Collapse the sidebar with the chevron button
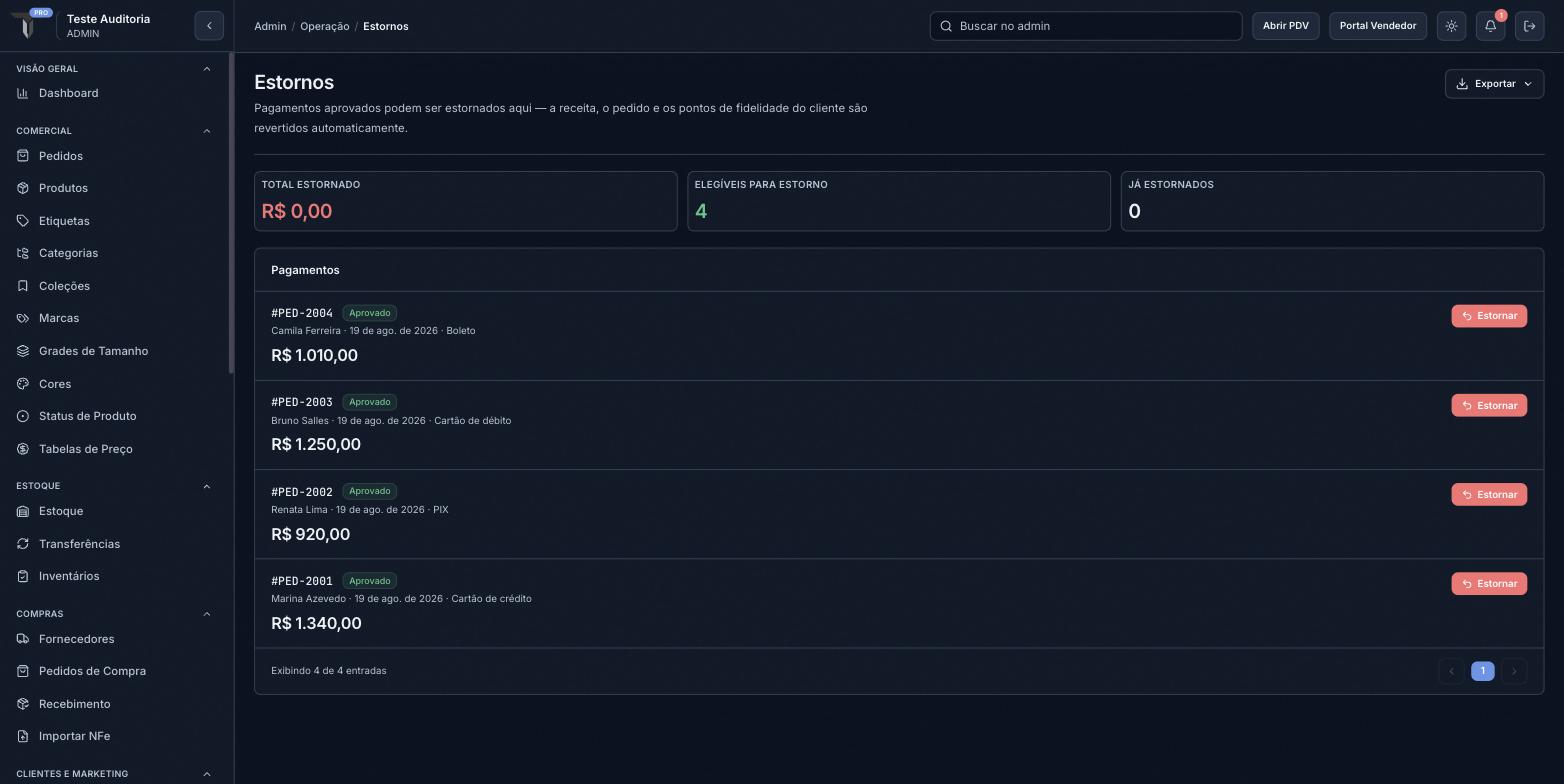Image resolution: width=1564 pixels, height=784 pixels. [x=209, y=26]
